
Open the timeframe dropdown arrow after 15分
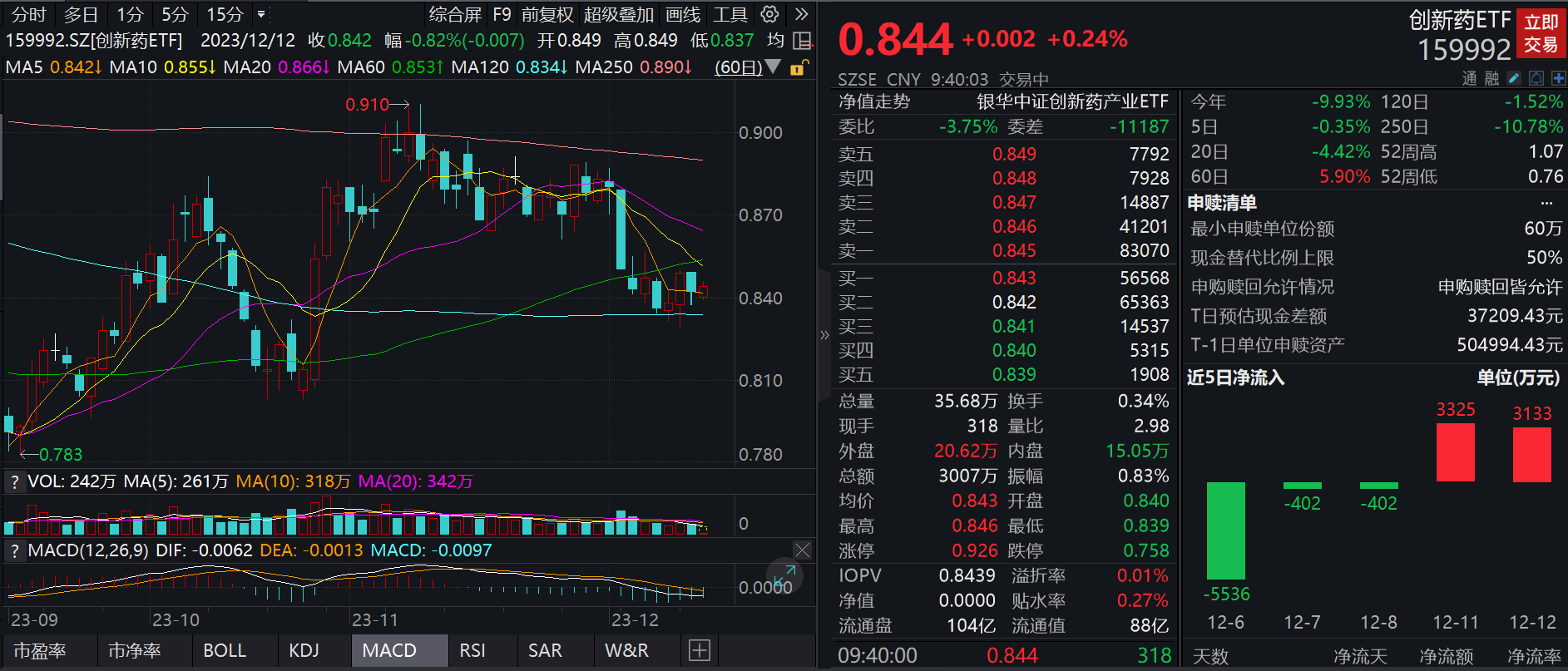(x=262, y=14)
